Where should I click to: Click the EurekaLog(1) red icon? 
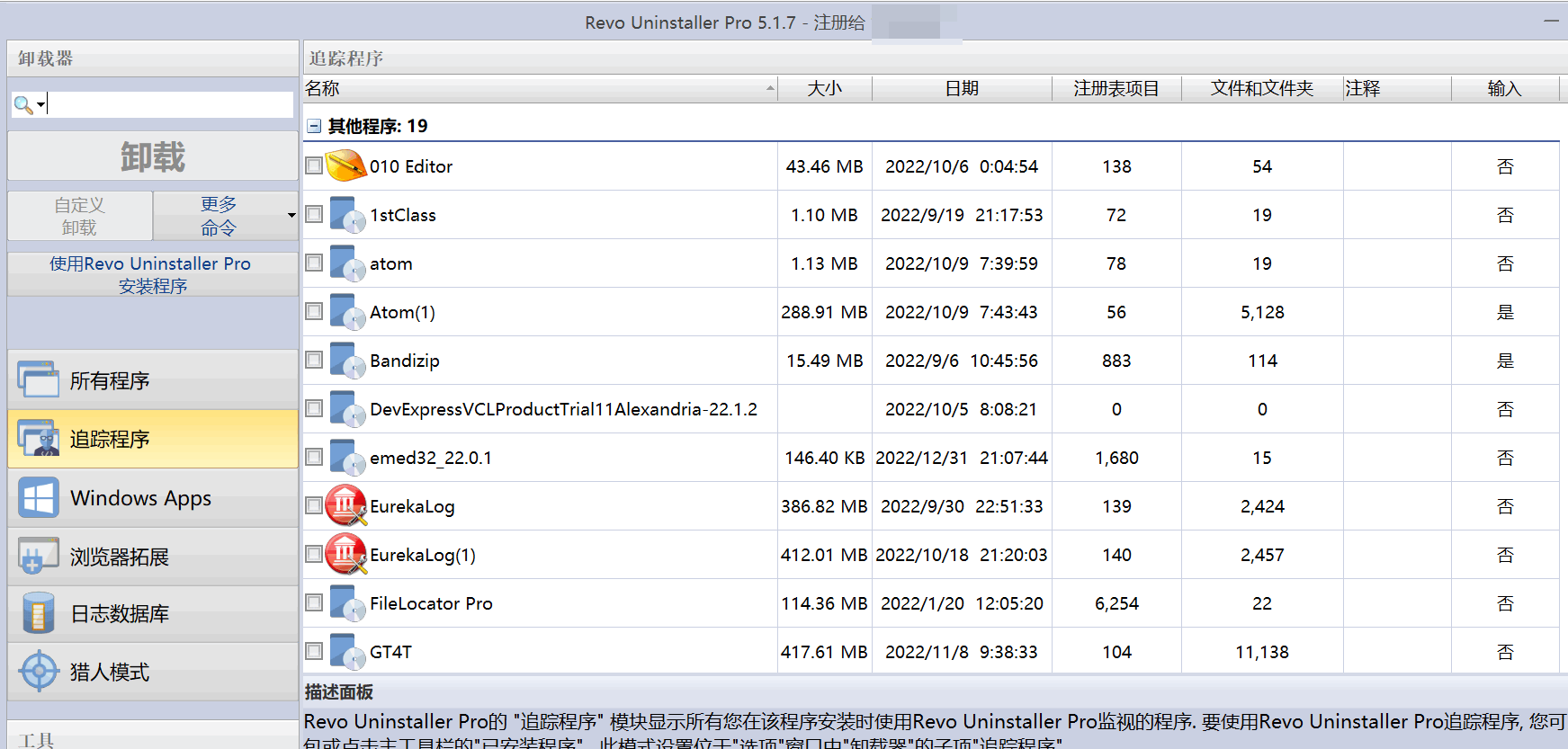point(346,554)
